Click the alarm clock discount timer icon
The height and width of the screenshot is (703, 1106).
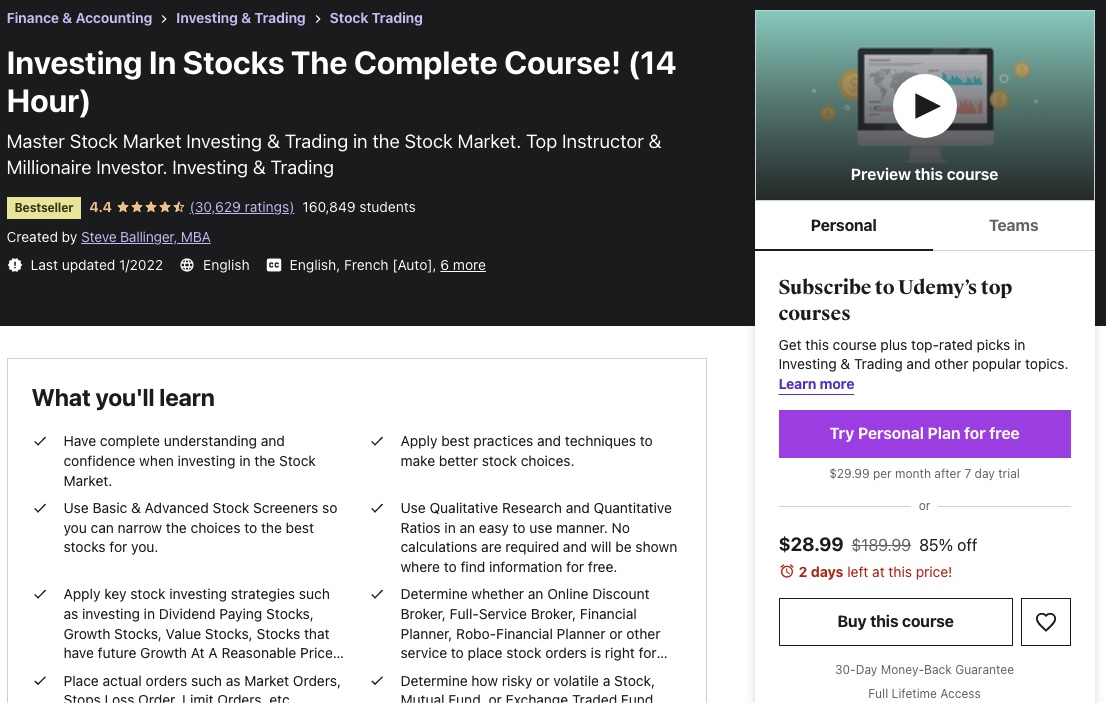pos(787,572)
